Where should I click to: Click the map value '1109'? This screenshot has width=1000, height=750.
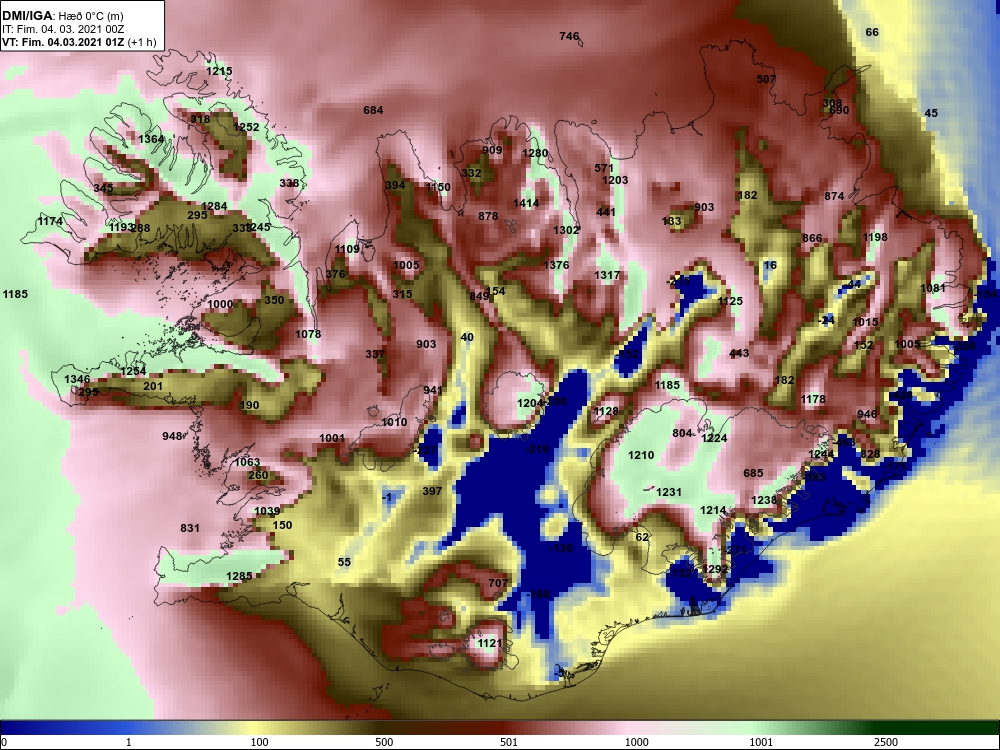click(348, 249)
